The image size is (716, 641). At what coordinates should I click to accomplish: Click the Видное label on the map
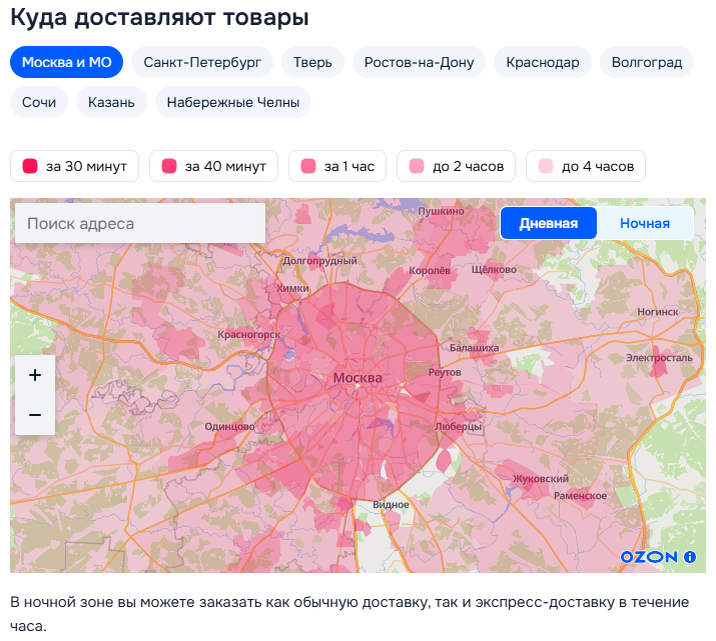tap(391, 504)
